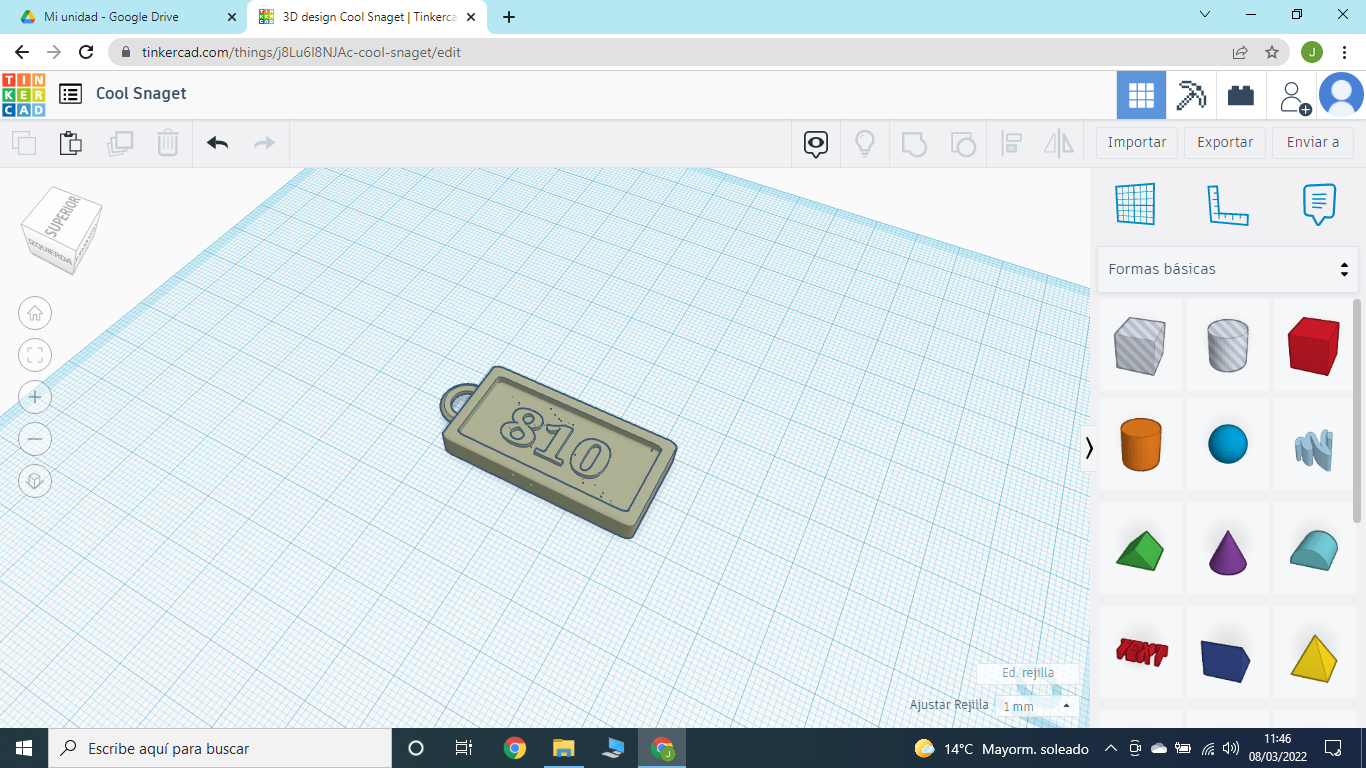The height and width of the screenshot is (768, 1366).
Task: Open Windows Start menu
Action: (x=24, y=748)
